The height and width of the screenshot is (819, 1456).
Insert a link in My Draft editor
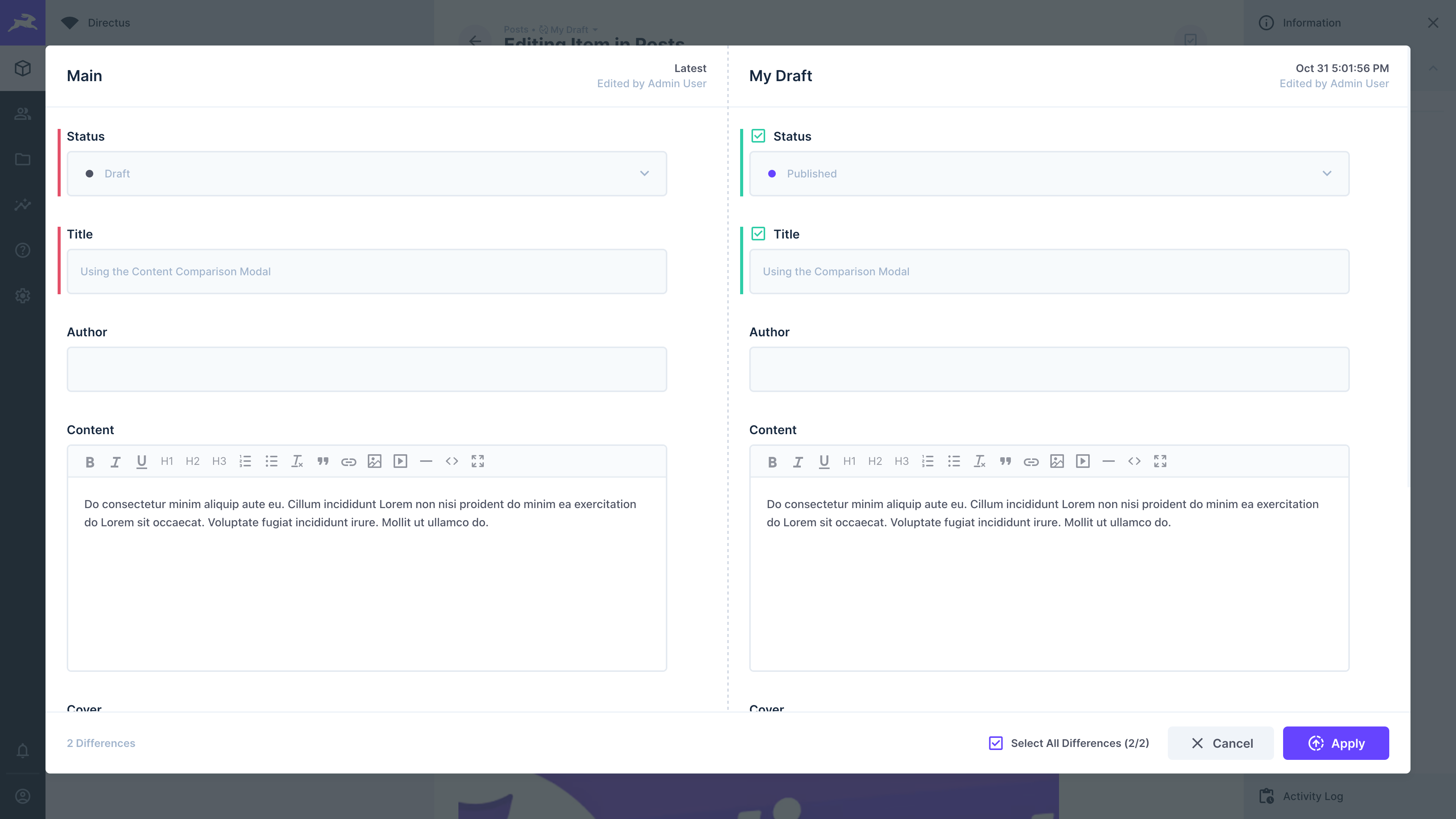coord(1031,461)
